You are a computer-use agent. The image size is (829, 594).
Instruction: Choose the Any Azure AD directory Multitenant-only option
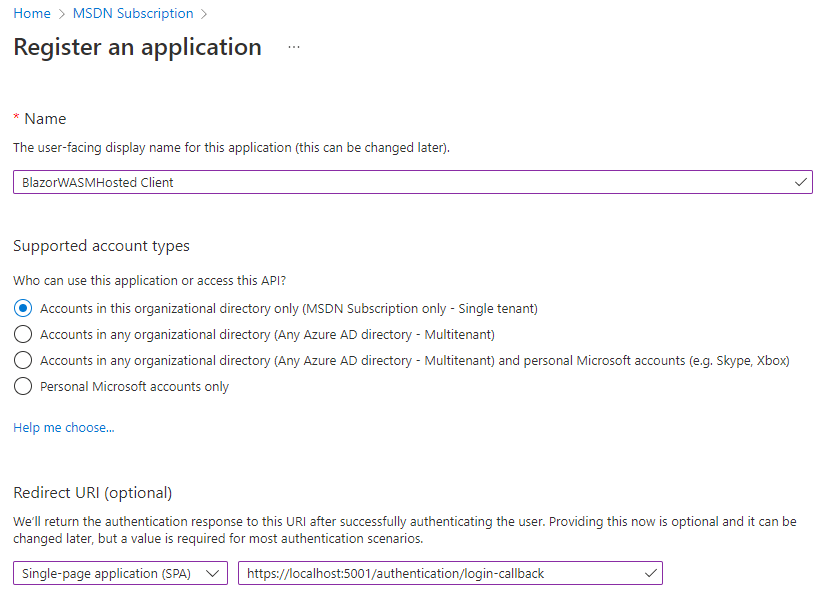[x=23, y=334]
